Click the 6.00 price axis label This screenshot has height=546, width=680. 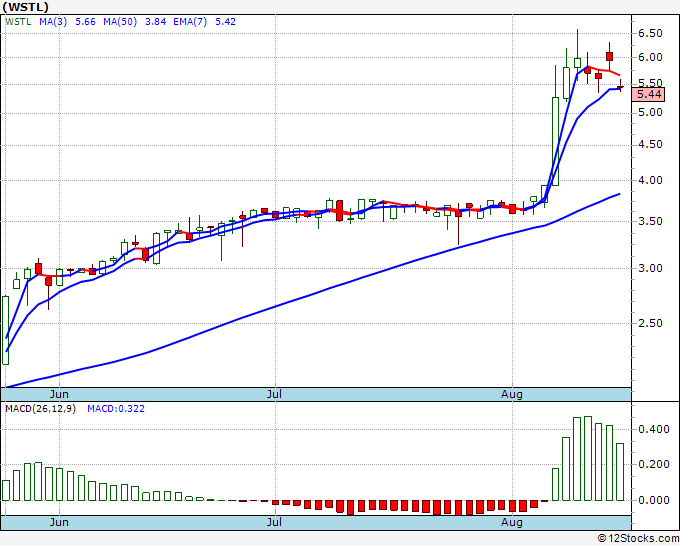[x=650, y=57]
